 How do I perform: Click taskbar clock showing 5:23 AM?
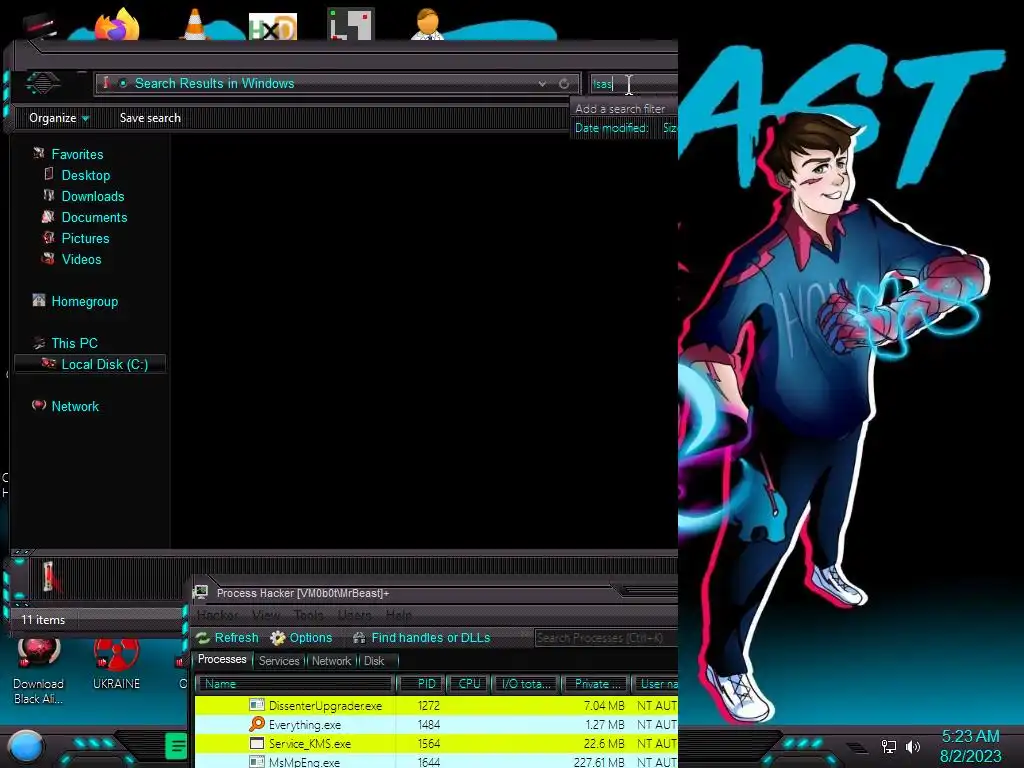pyautogui.click(x=970, y=746)
